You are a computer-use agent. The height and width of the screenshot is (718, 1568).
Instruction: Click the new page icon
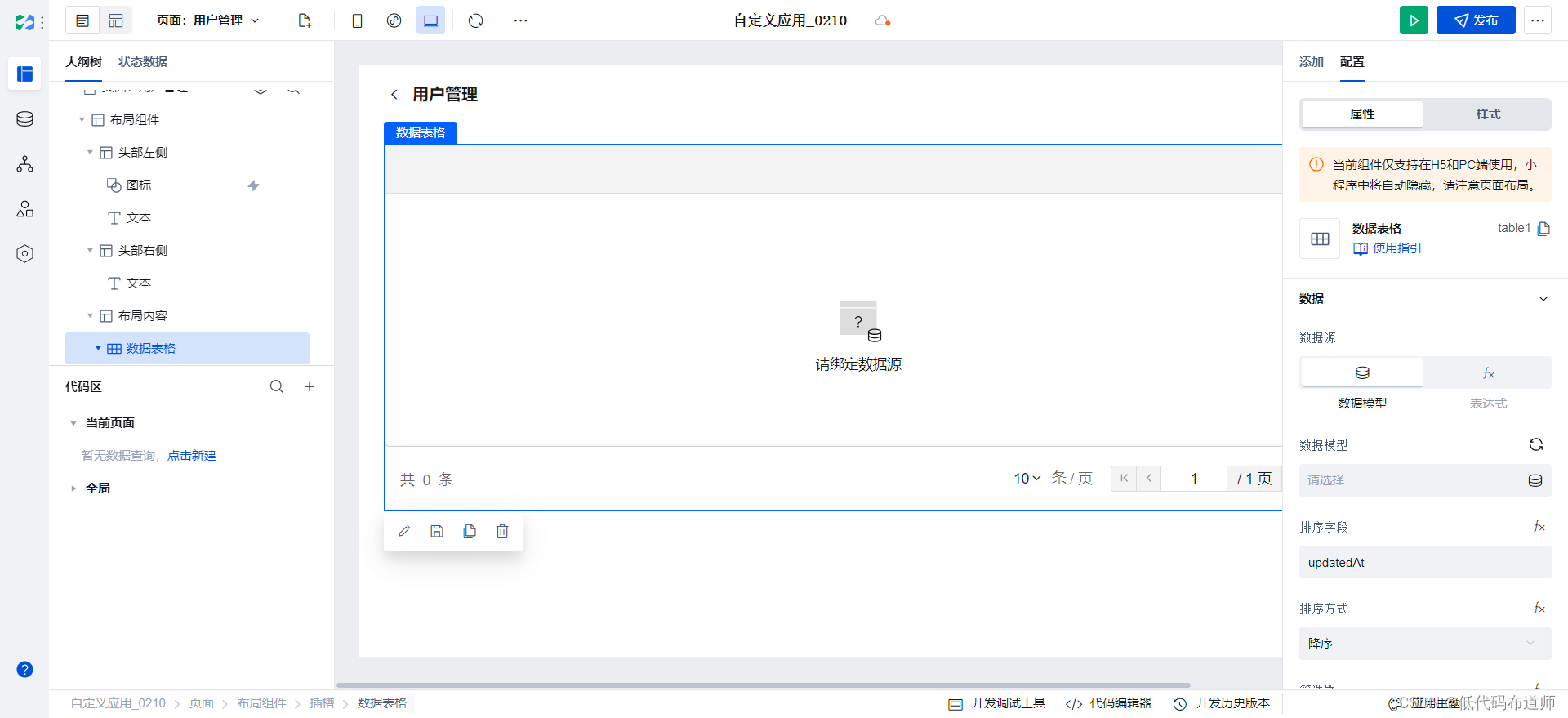[x=305, y=20]
